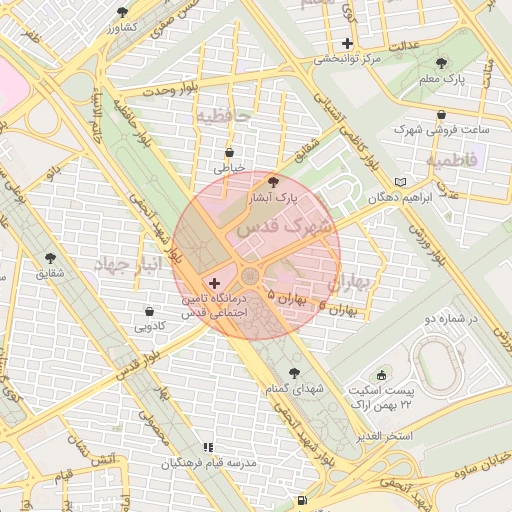
Task: Select the fuel station icon at the bottom
Action: [x=302, y=500]
